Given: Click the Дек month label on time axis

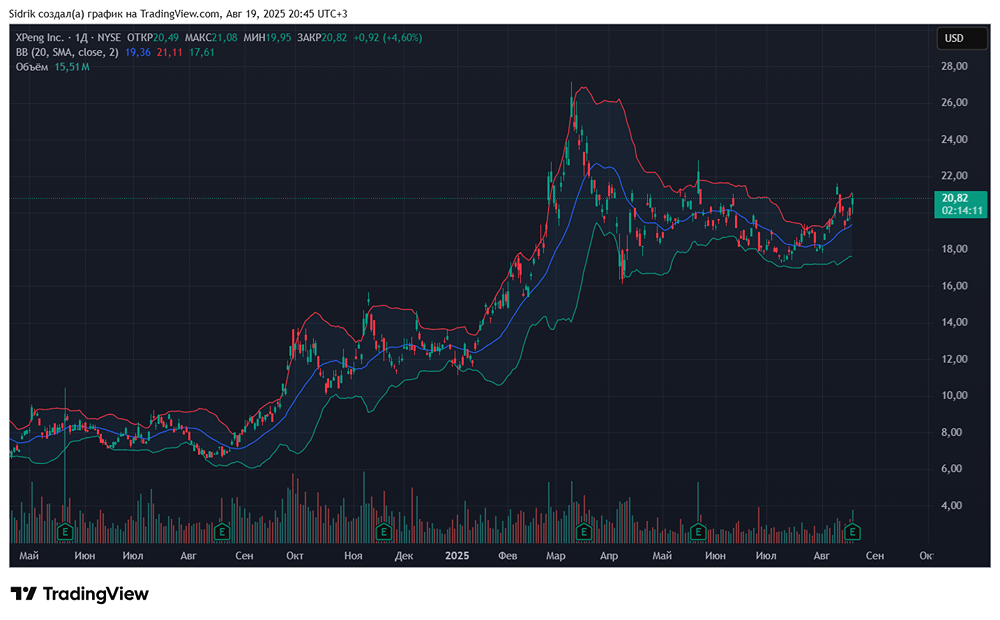Looking at the screenshot, I should point(404,556).
